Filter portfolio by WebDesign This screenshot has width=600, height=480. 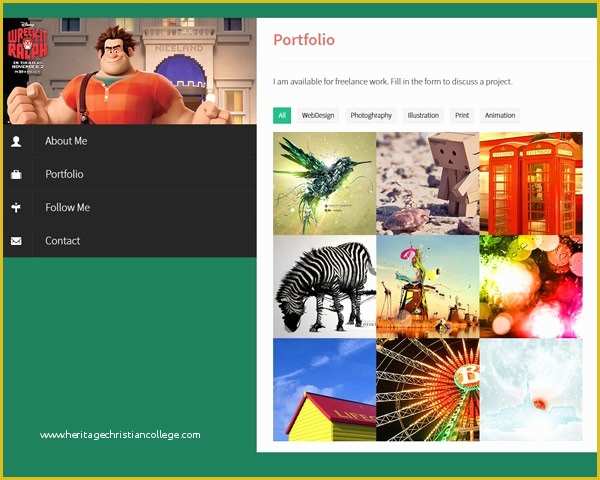(x=318, y=116)
